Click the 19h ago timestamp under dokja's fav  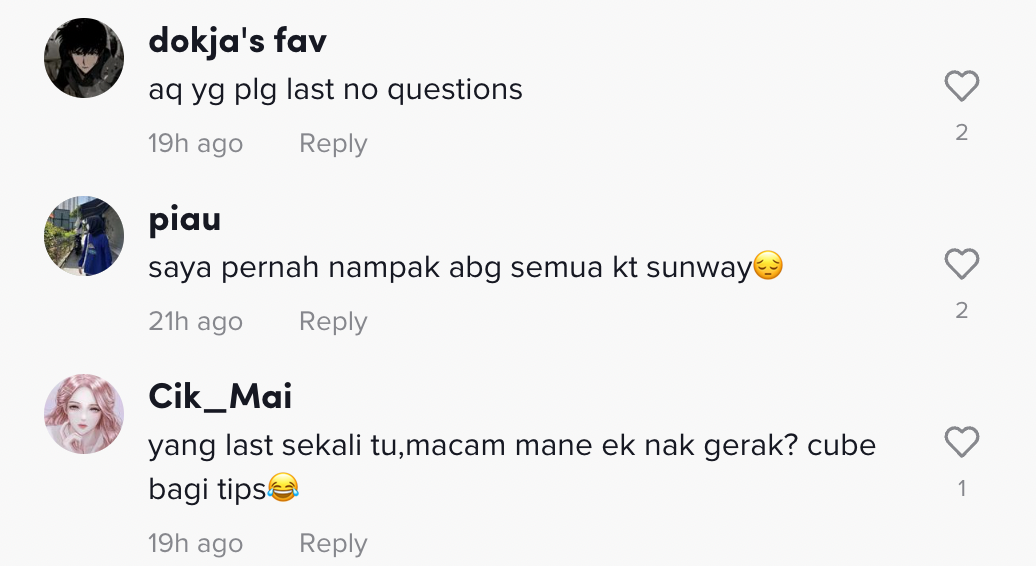click(195, 144)
